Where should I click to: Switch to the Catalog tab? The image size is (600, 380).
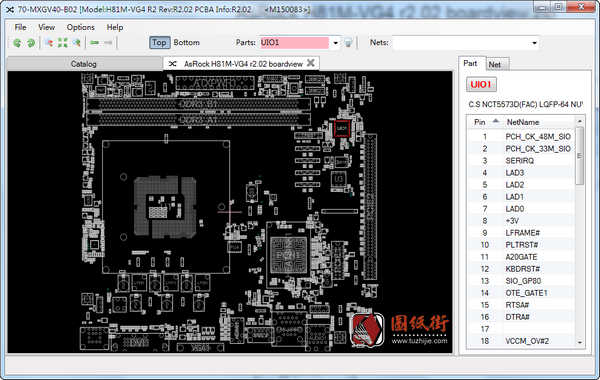click(84, 64)
